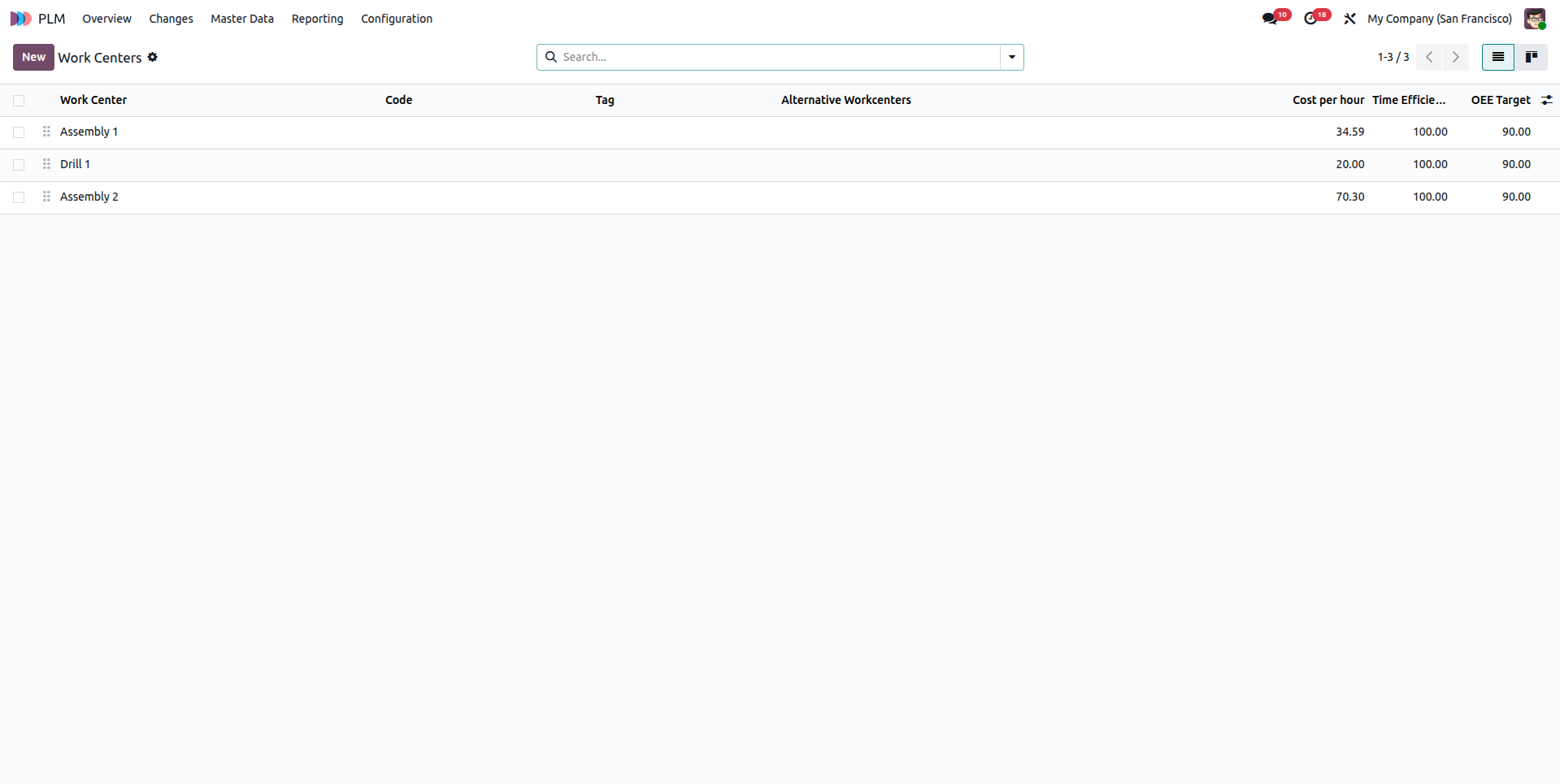Open the Assembly 1 work center record
This screenshot has width=1560, height=784.
89,132
